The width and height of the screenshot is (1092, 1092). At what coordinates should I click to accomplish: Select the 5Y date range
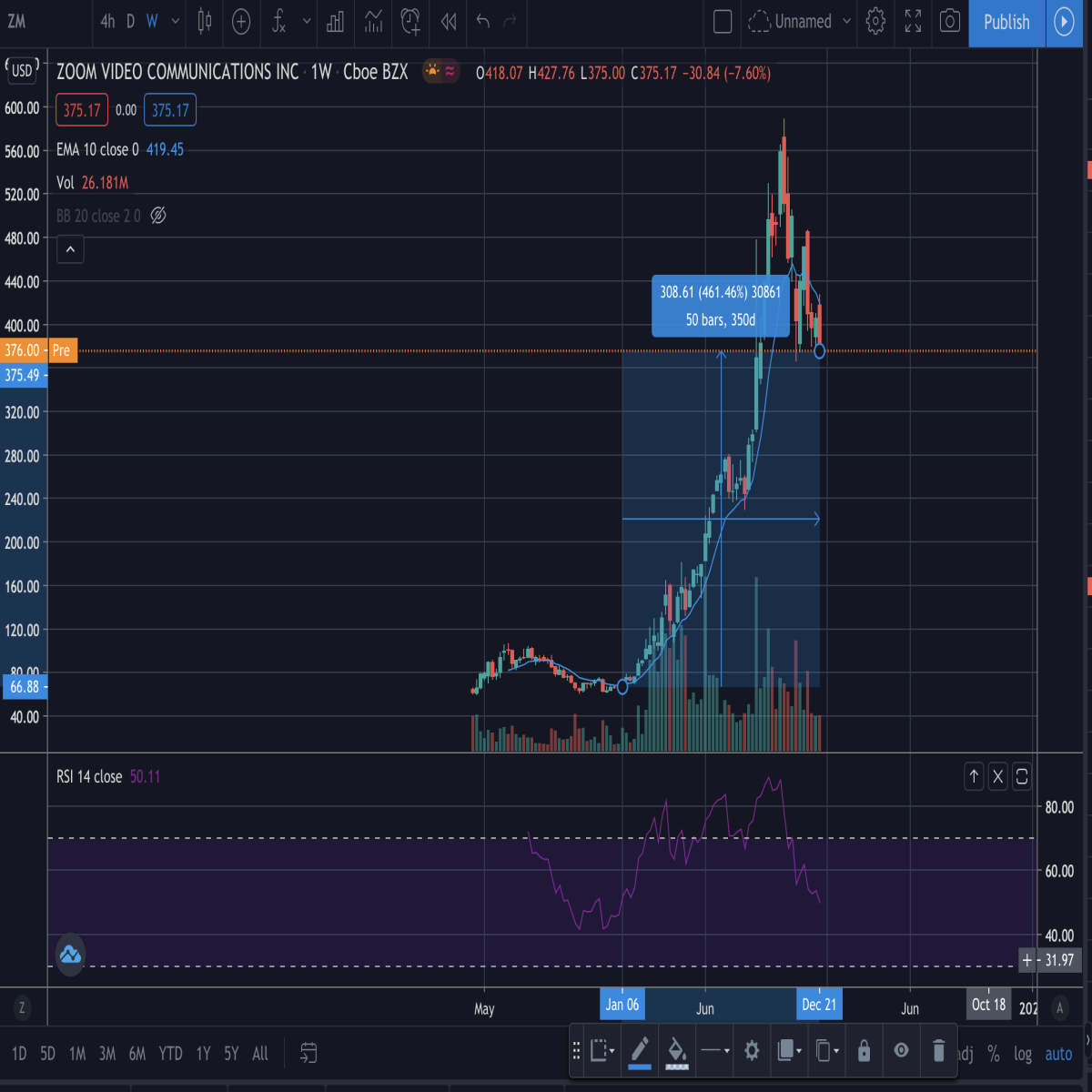tap(231, 1054)
